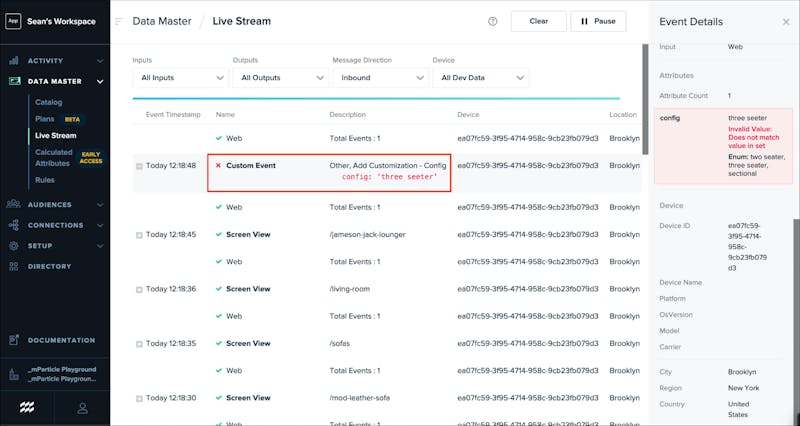Toggle batch expander at Today 12:18:36
The image size is (800, 426).
click(x=139, y=290)
